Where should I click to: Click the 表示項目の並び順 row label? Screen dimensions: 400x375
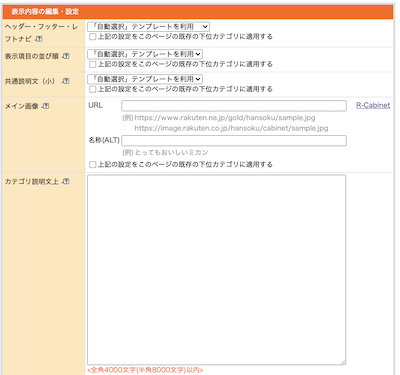point(32,56)
